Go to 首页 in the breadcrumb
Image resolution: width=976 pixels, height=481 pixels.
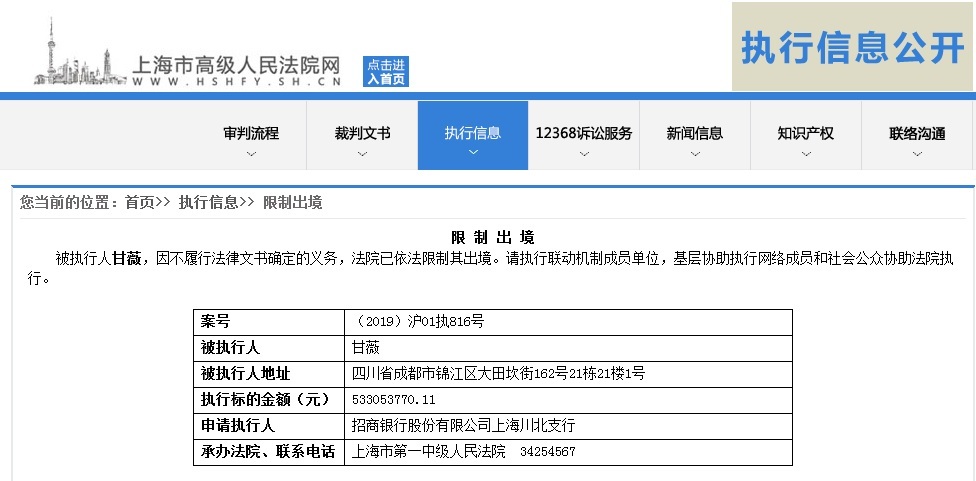coord(139,202)
